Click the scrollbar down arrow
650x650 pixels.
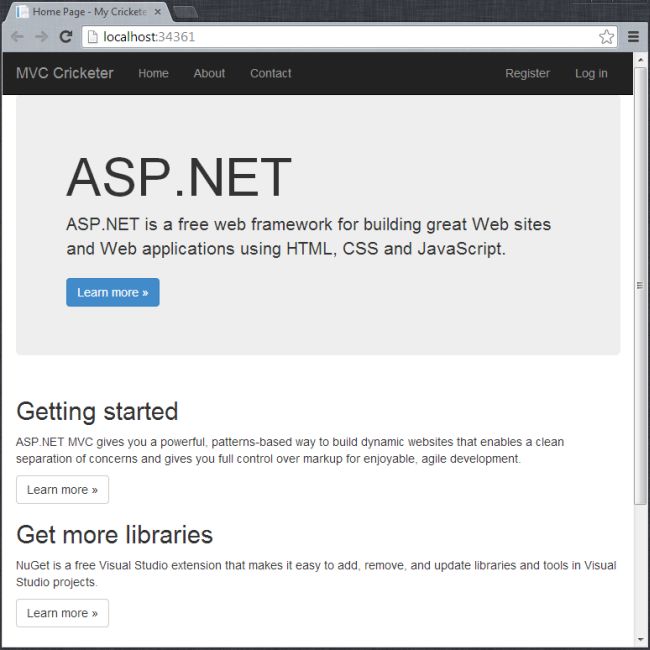click(640, 639)
